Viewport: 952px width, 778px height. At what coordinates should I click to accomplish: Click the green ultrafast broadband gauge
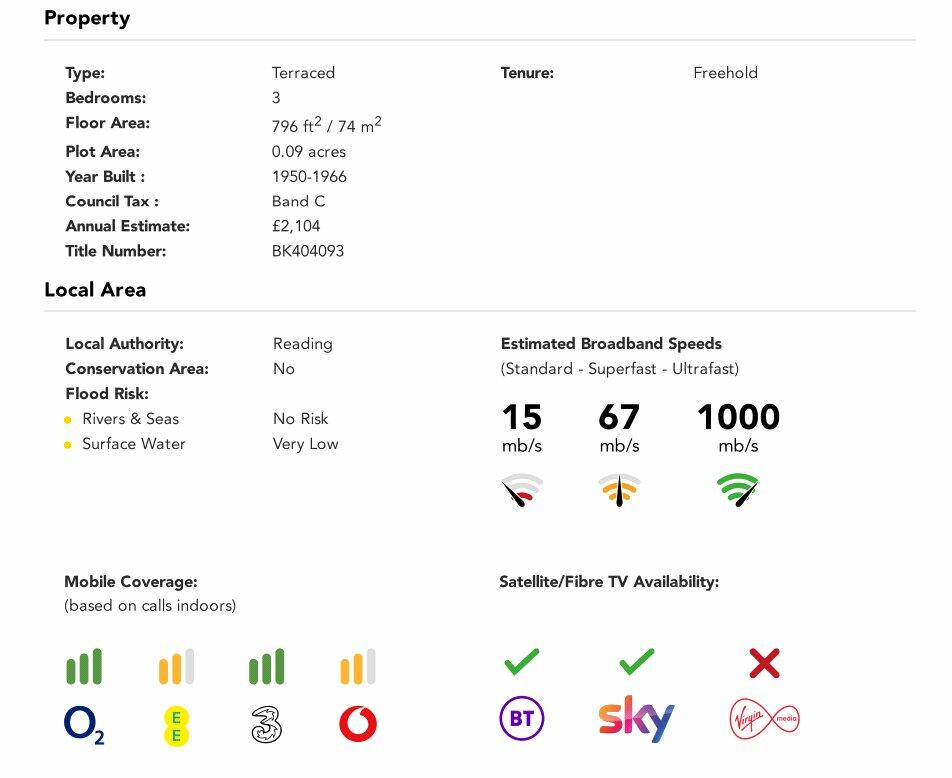point(738,490)
